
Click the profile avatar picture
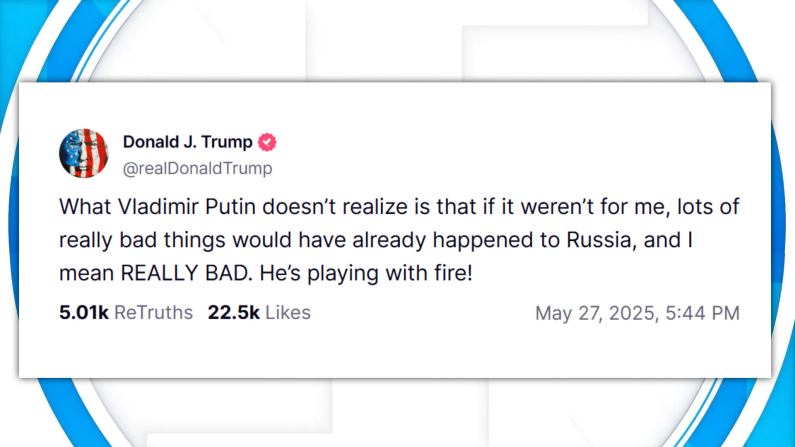click(85, 154)
